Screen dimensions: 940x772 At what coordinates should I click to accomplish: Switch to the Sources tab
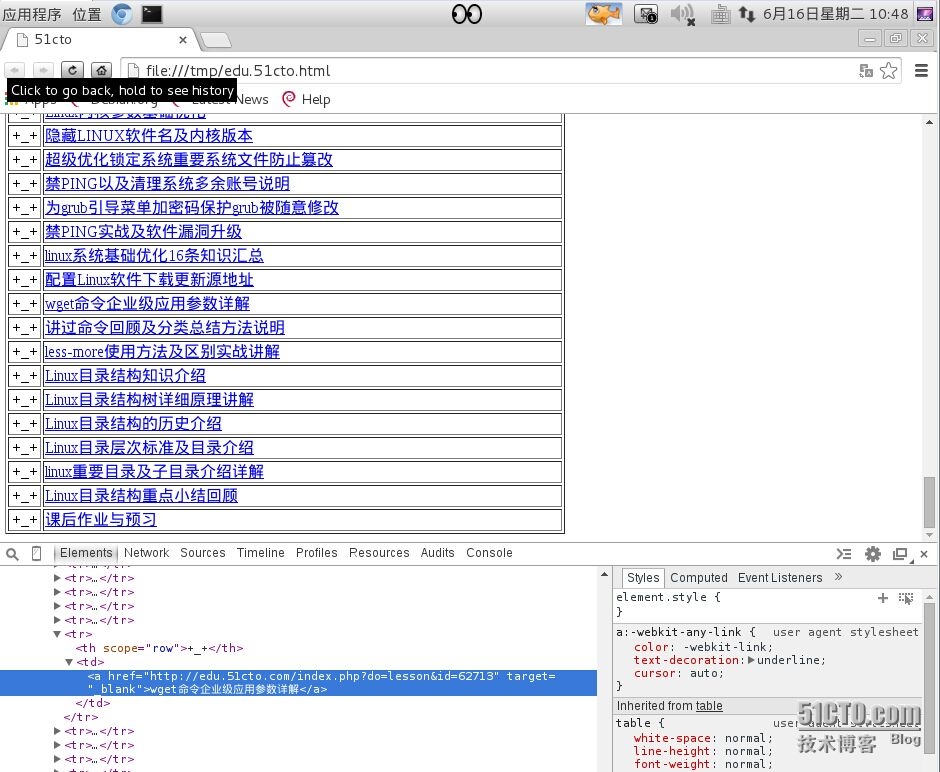tap(203, 553)
